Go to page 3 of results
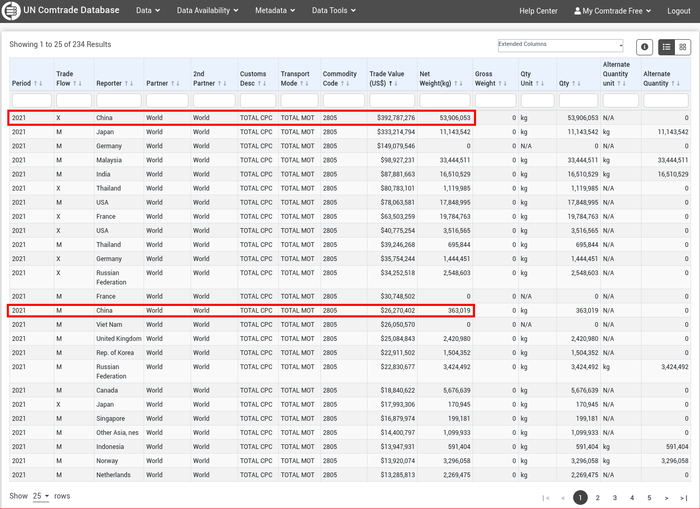Image resolution: width=700 pixels, height=509 pixels. [x=614, y=497]
